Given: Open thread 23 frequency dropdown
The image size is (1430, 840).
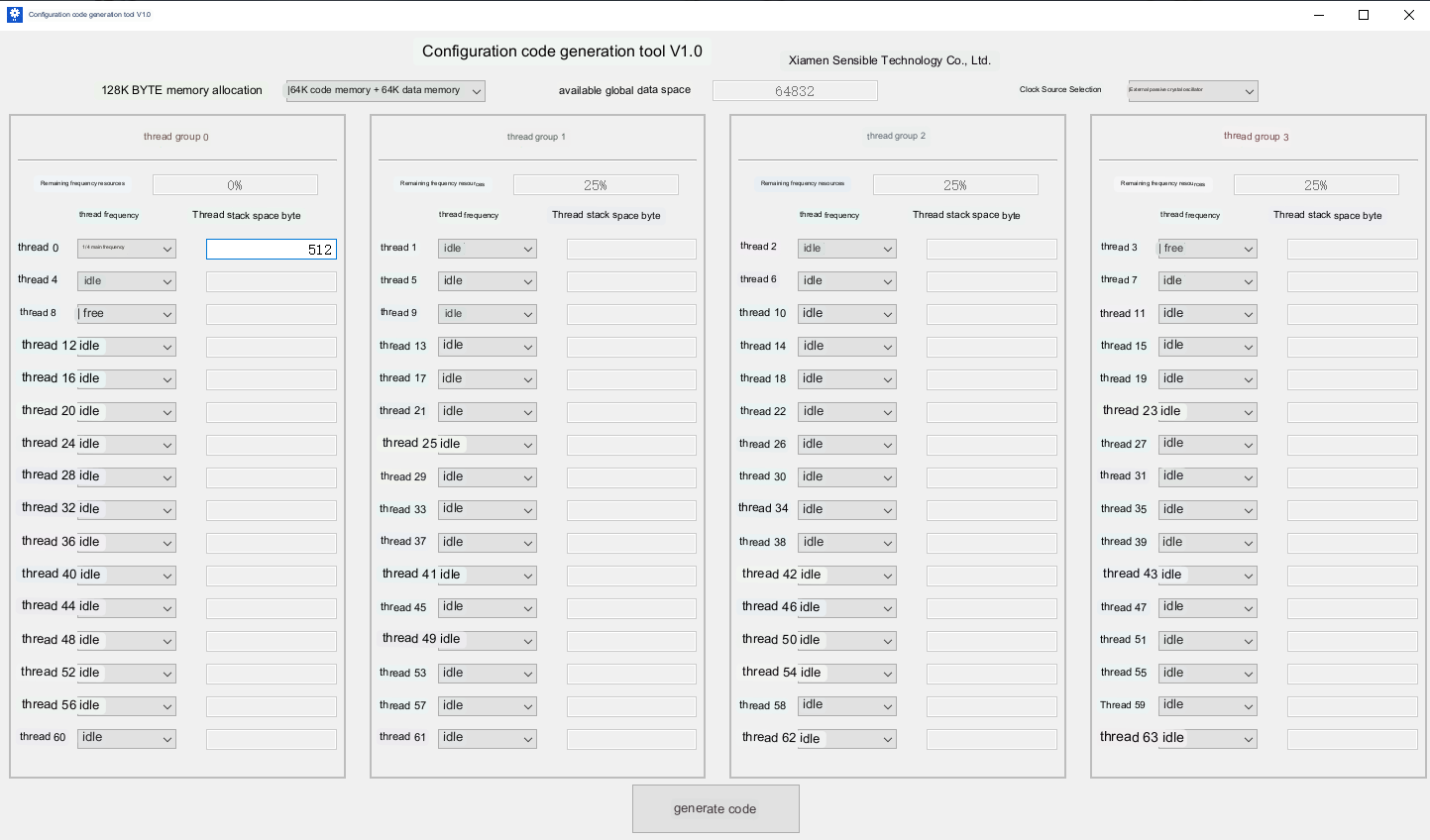Looking at the screenshot, I should pyautogui.click(x=1208, y=412).
